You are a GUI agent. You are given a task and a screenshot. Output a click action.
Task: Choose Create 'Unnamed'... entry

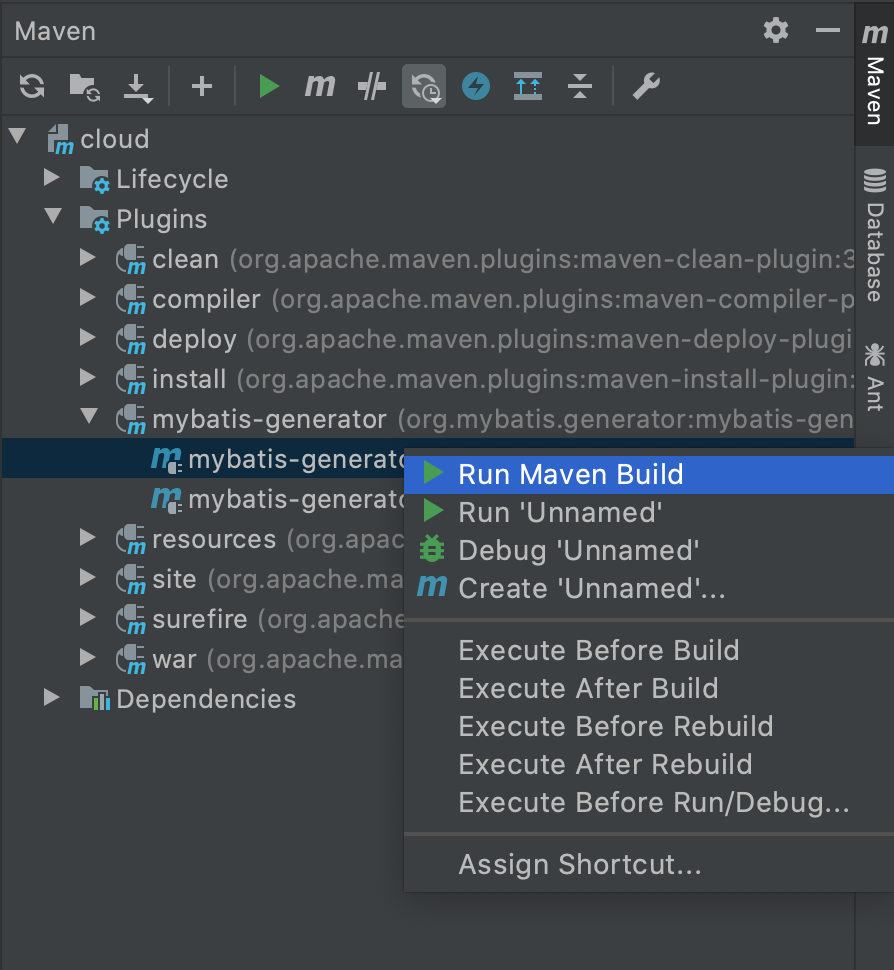(x=649, y=588)
